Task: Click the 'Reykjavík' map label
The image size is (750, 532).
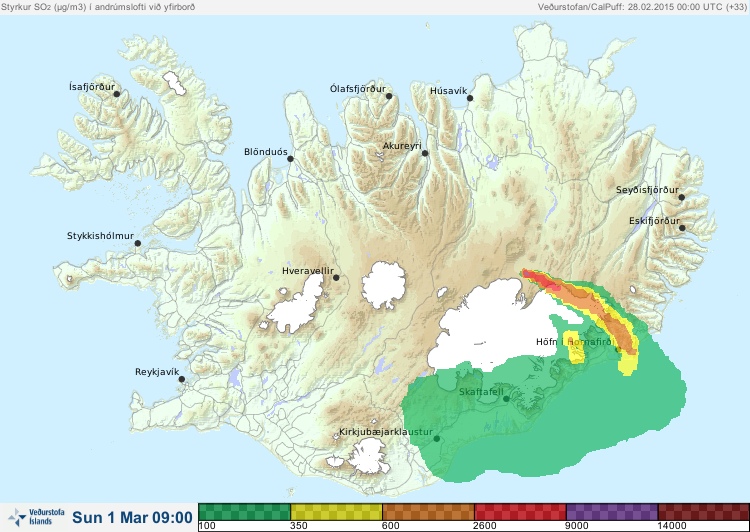Action: click(x=157, y=372)
